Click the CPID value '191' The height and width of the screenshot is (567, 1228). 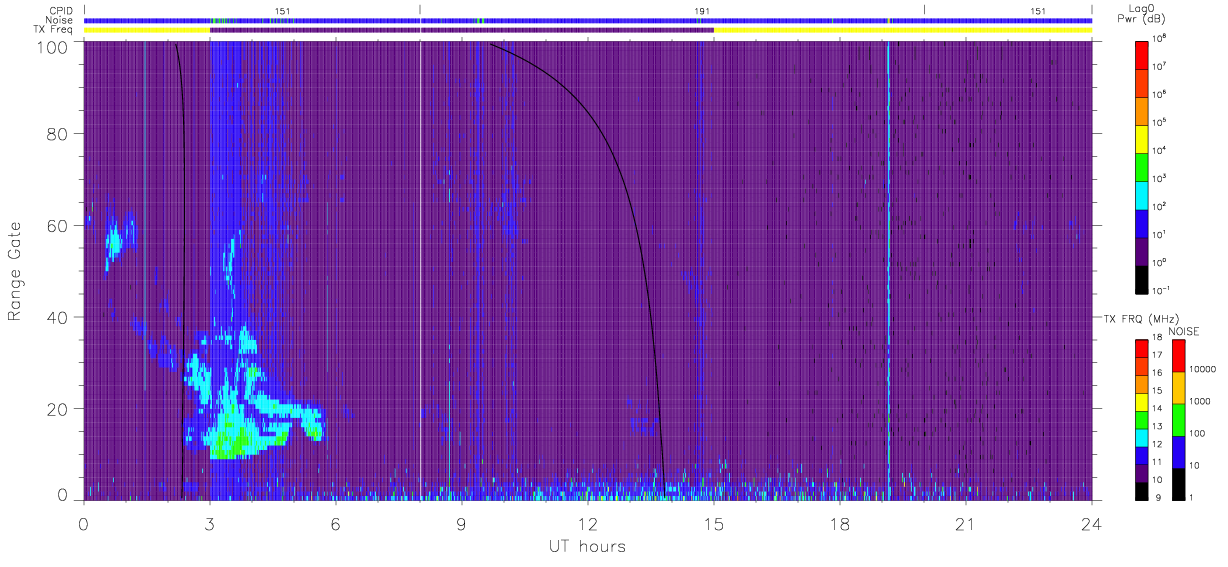coord(701,11)
